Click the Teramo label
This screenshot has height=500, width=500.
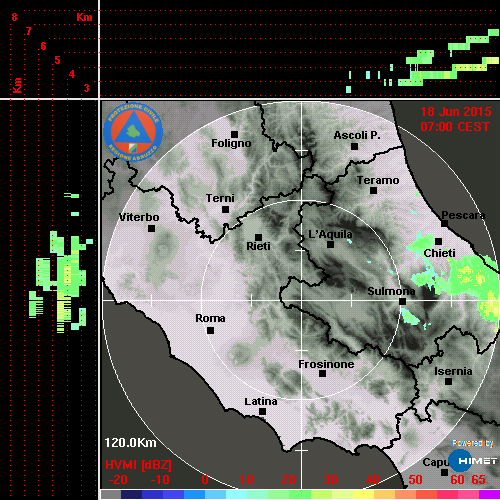(x=378, y=180)
